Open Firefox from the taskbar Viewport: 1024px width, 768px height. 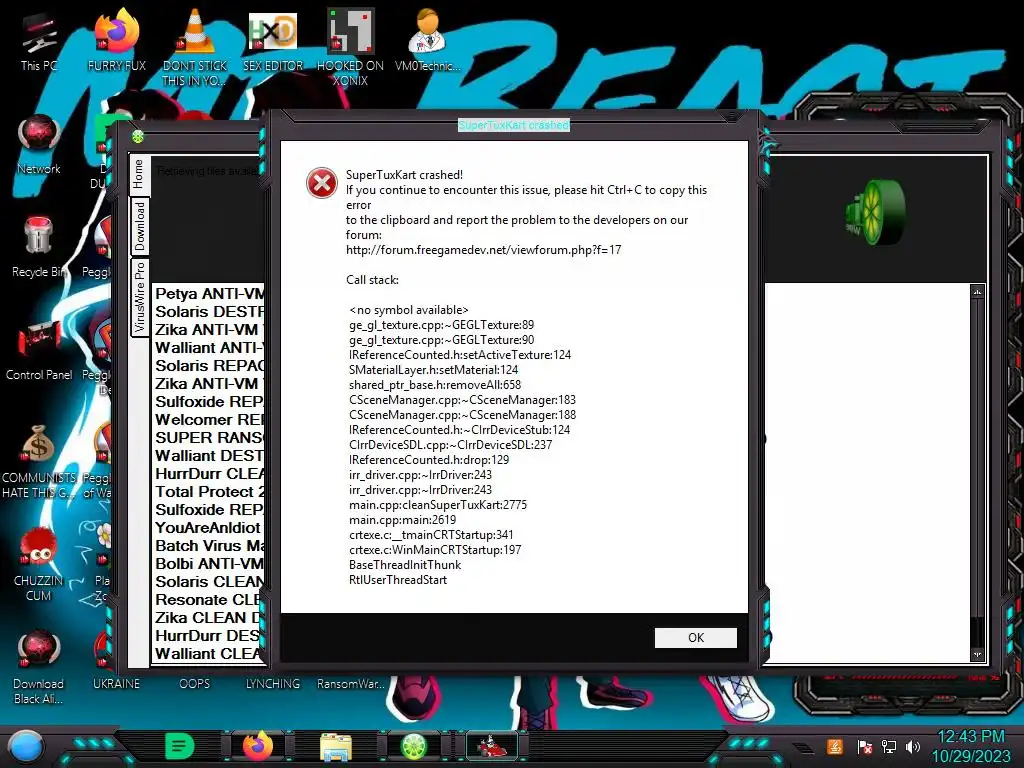click(258, 746)
